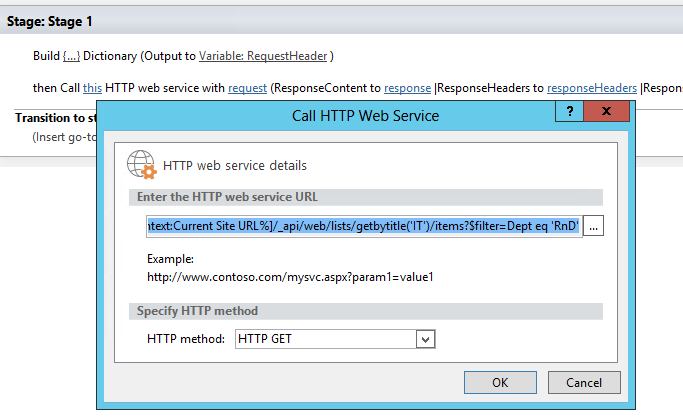Select the "request" parameter link
Screen dimensions: 683x417
pos(247,88)
